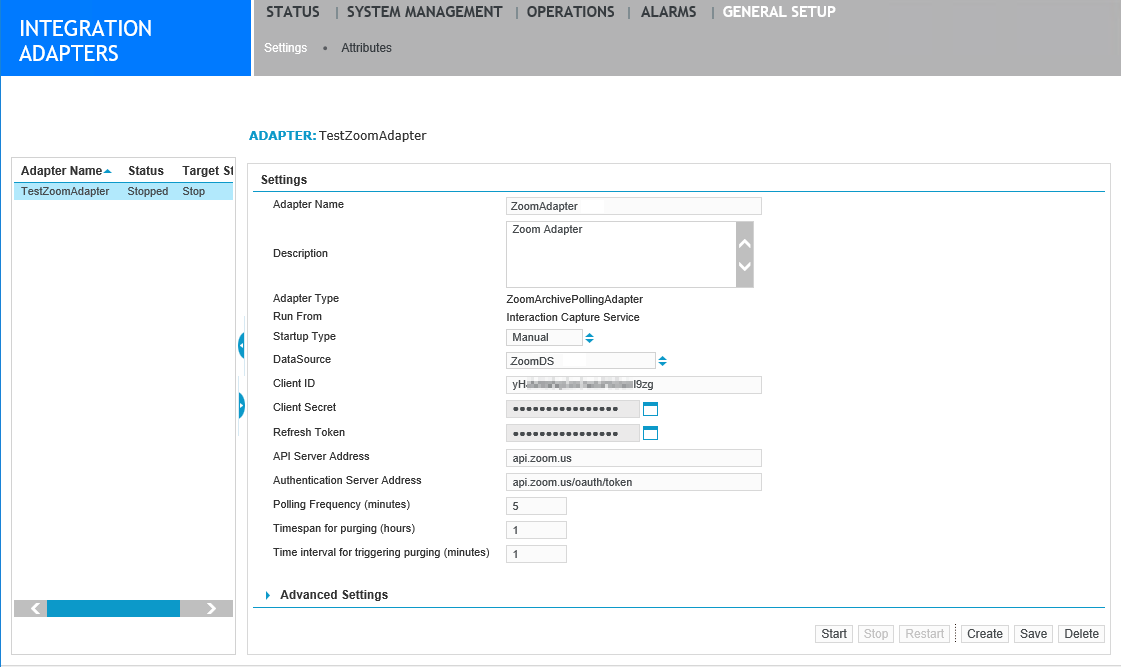Open the Startup Type dropdown

click(589, 338)
